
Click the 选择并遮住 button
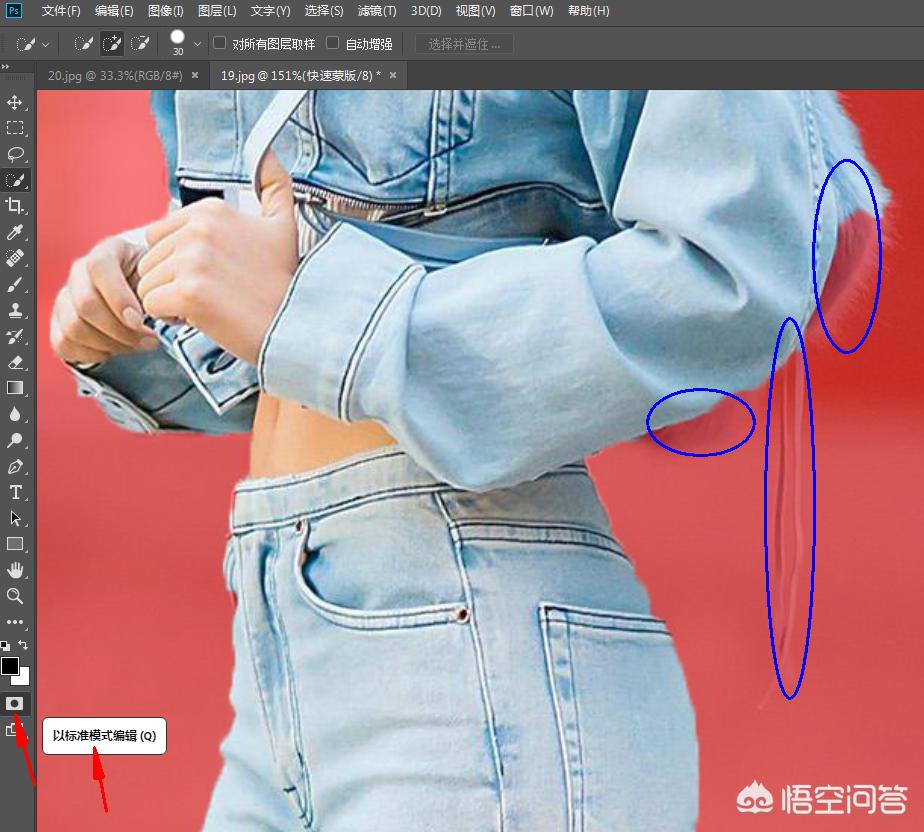click(x=463, y=43)
